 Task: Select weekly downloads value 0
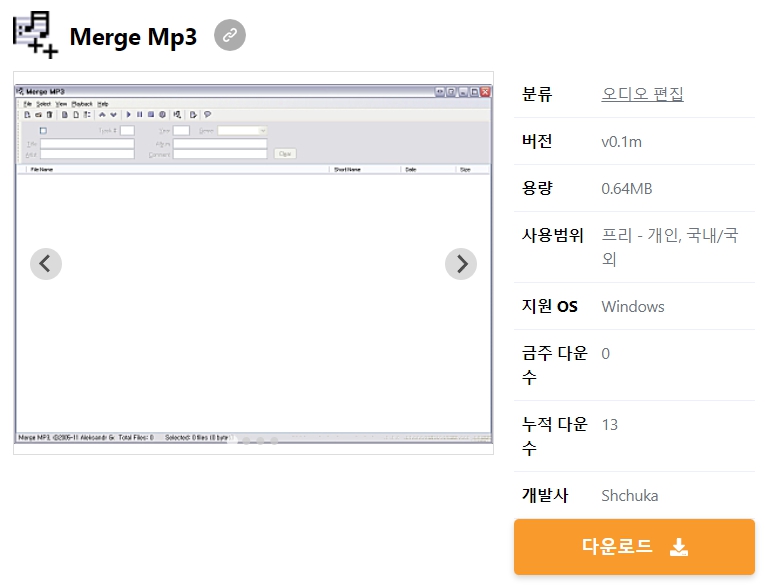(x=605, y=354)
